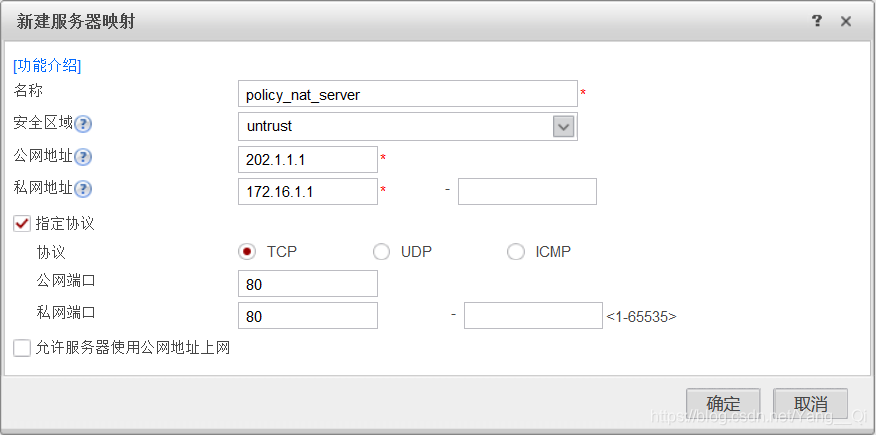The image size is (876, 435).
Task: Click the 私网端口 field with 80
Action: click(x=308, y=316)
